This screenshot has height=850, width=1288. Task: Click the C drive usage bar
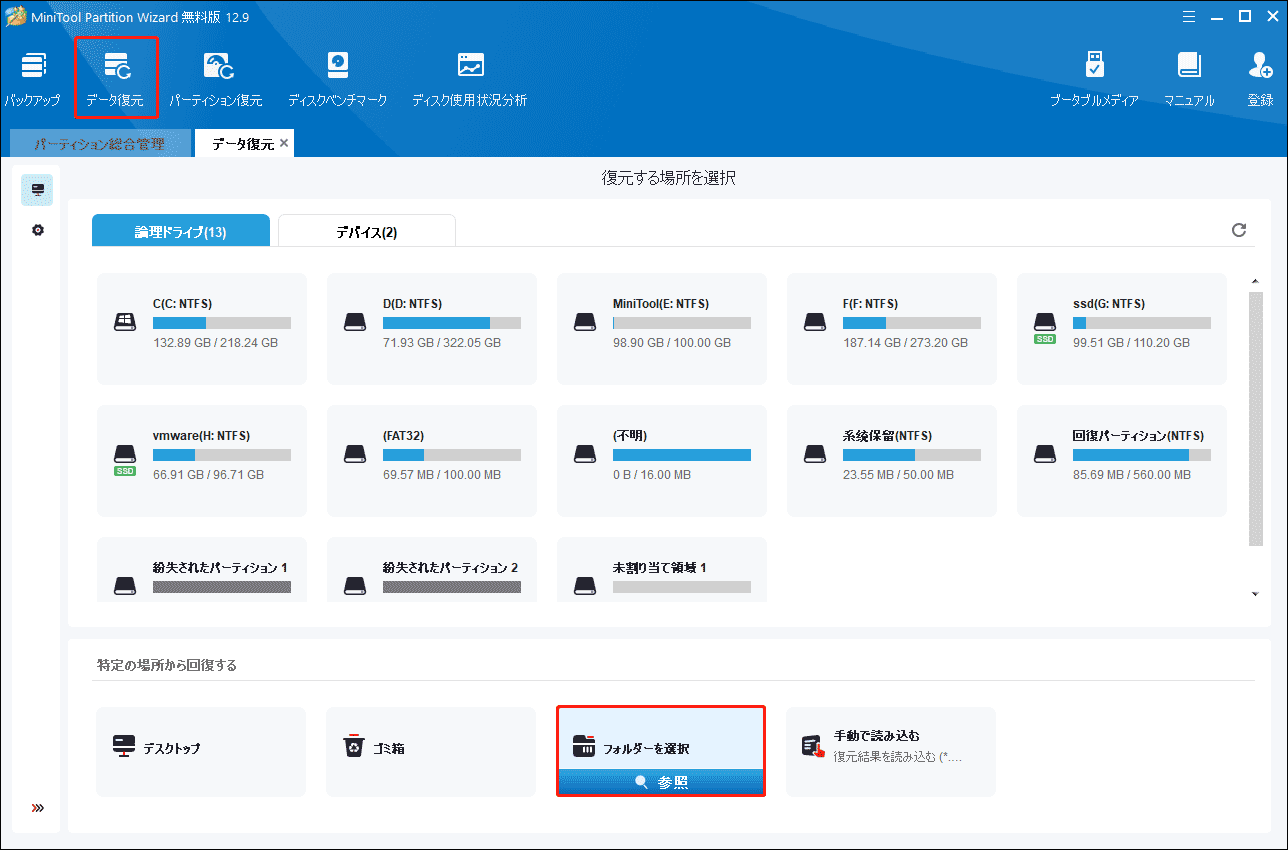[x=222, y=323]
